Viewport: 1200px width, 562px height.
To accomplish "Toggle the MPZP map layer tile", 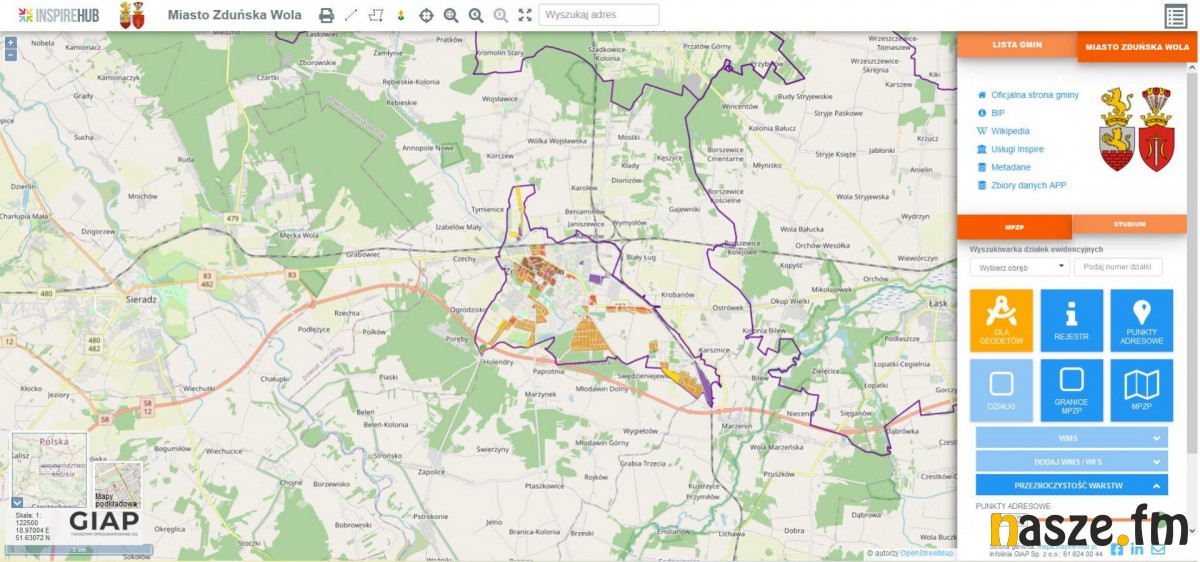I will coord(1141,390).
